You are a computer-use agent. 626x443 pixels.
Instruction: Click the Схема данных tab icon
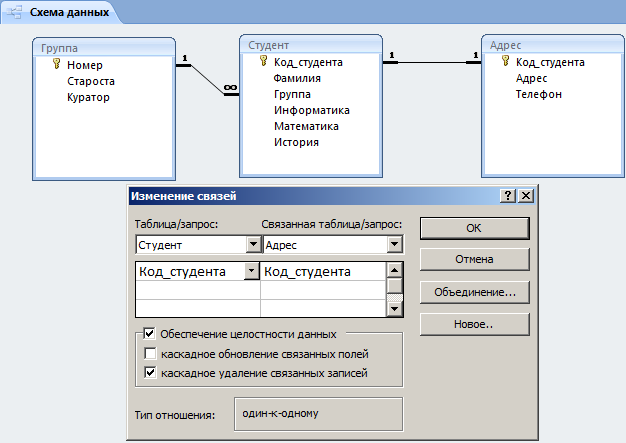tap(14, 12)
